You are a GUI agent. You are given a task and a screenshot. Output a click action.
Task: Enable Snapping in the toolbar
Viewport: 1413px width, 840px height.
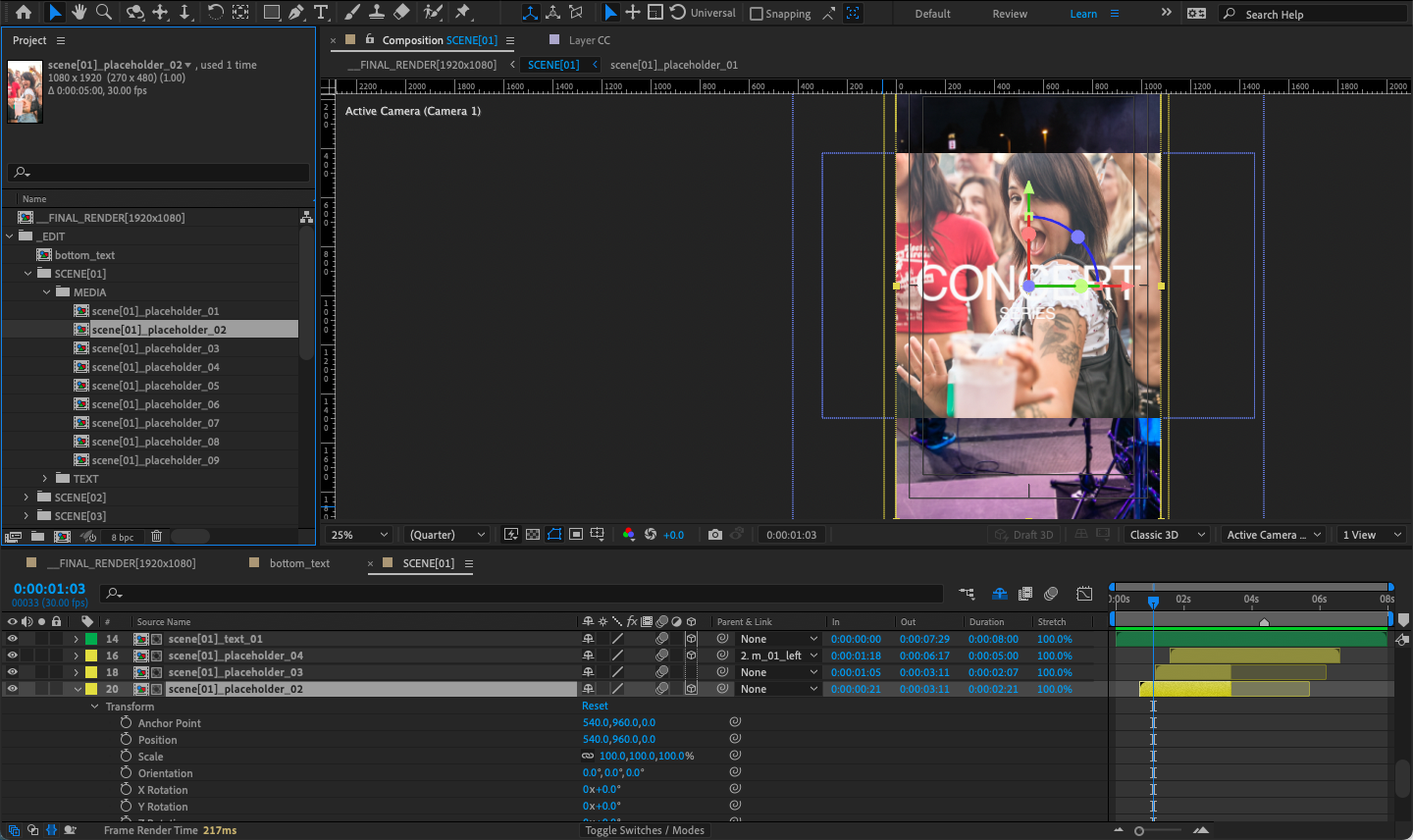758,13
